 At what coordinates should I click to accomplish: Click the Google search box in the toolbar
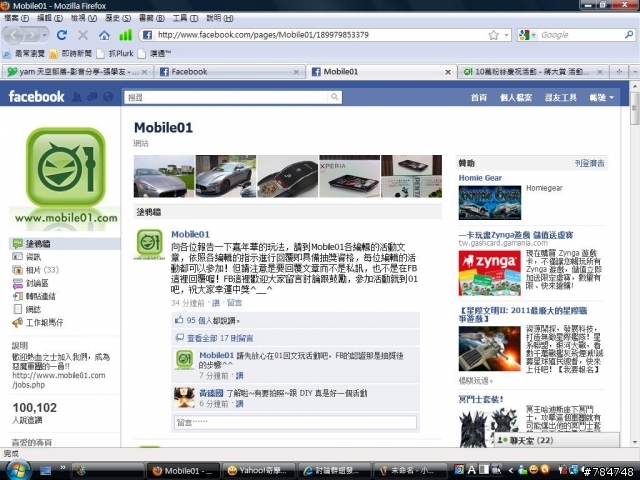(x=580, y=35)
